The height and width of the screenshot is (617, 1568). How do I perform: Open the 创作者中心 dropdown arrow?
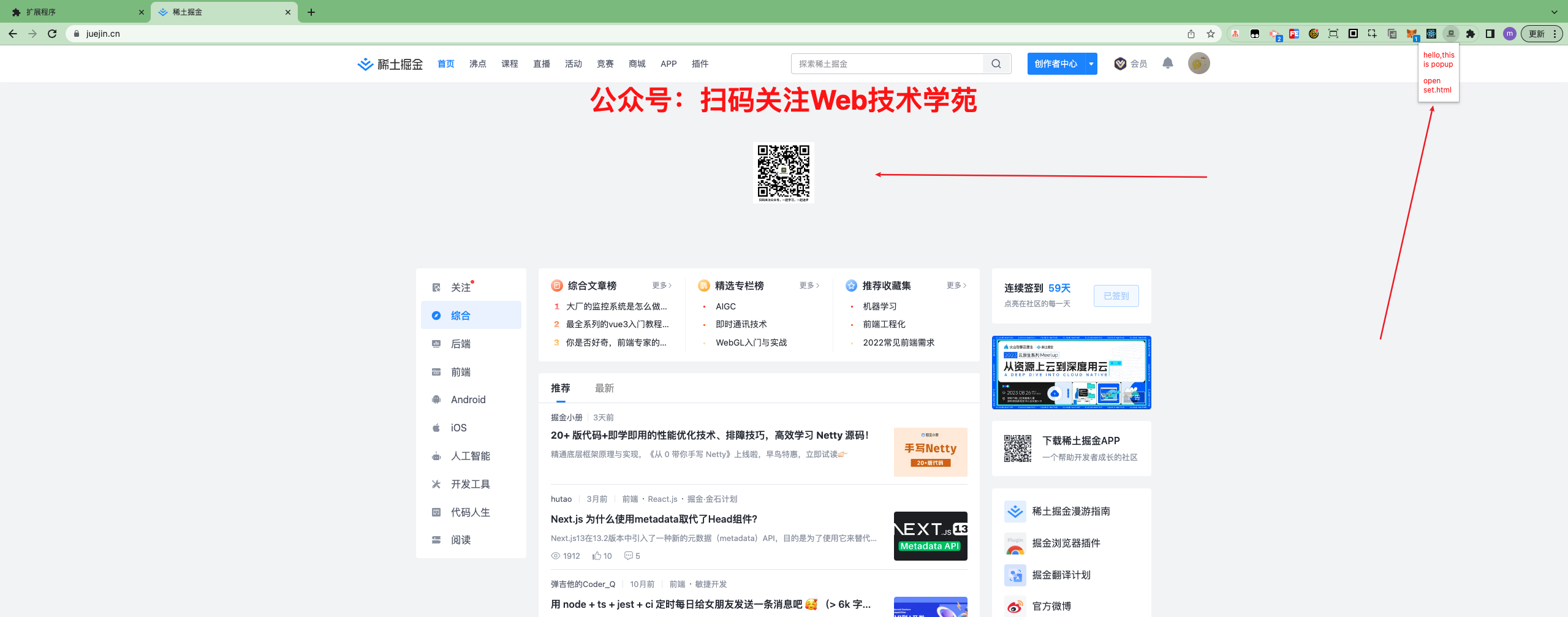(x=1090, y=63)
